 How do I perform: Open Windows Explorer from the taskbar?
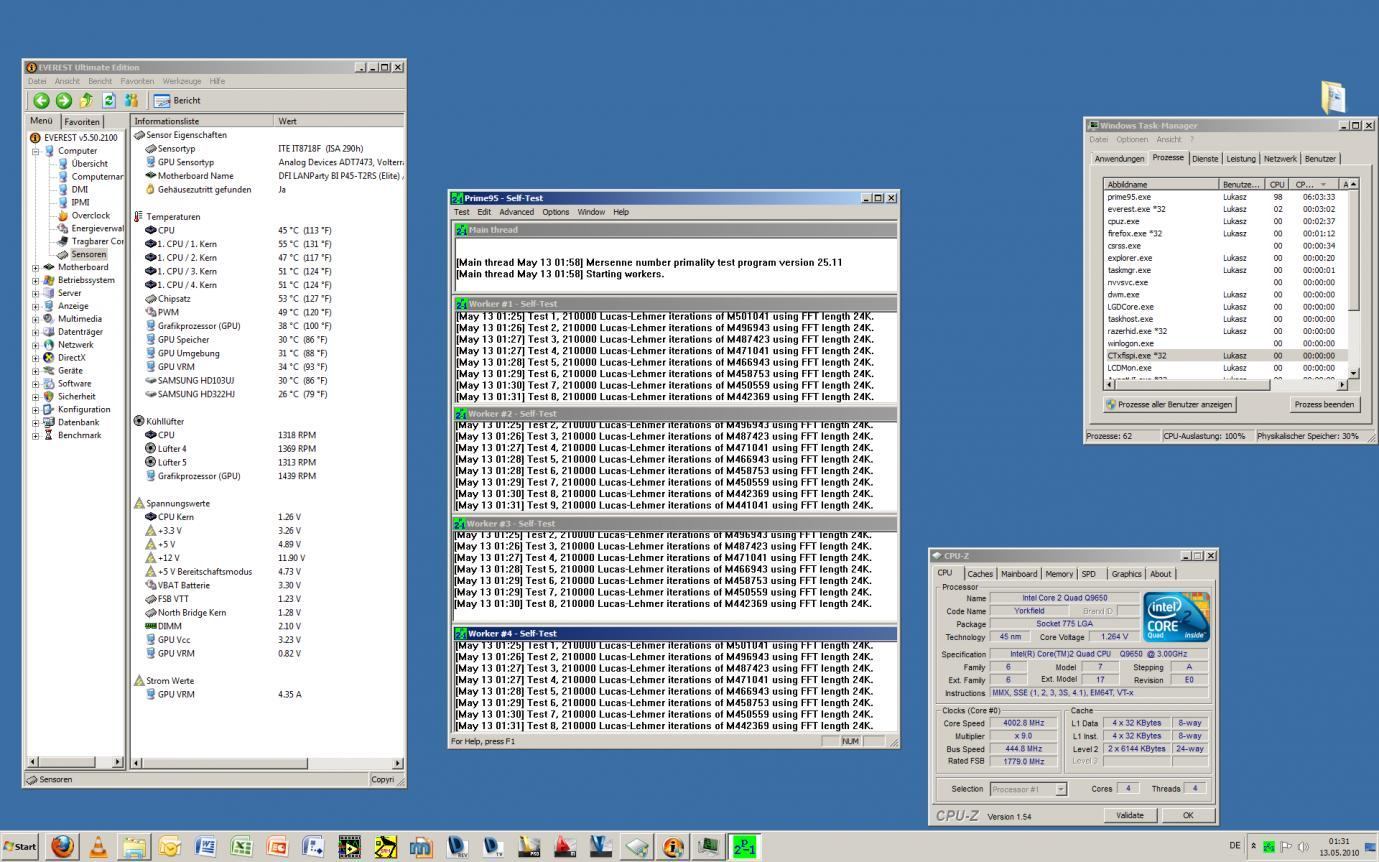click(134, 846)
